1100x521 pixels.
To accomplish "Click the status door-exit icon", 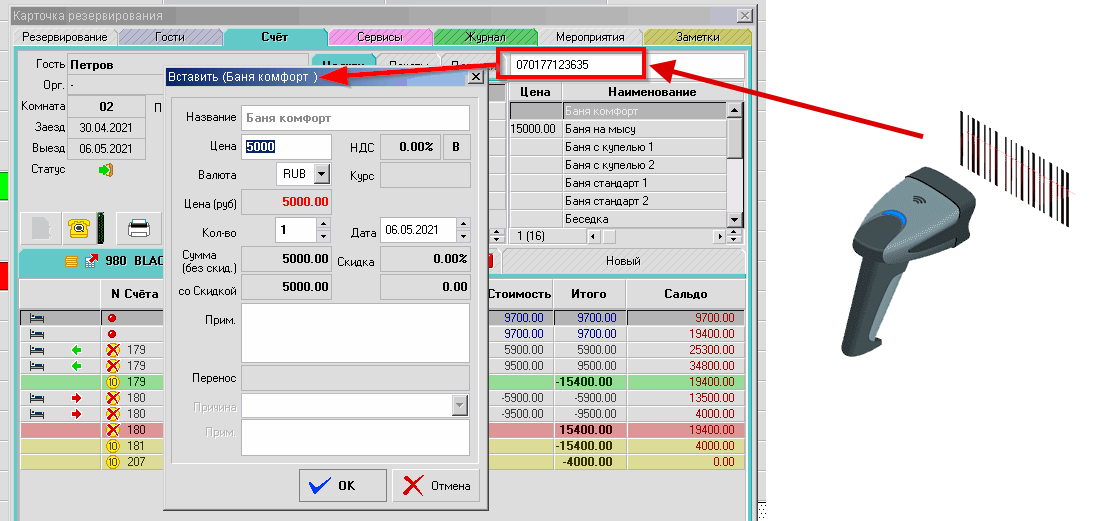I will click(105, 170).
